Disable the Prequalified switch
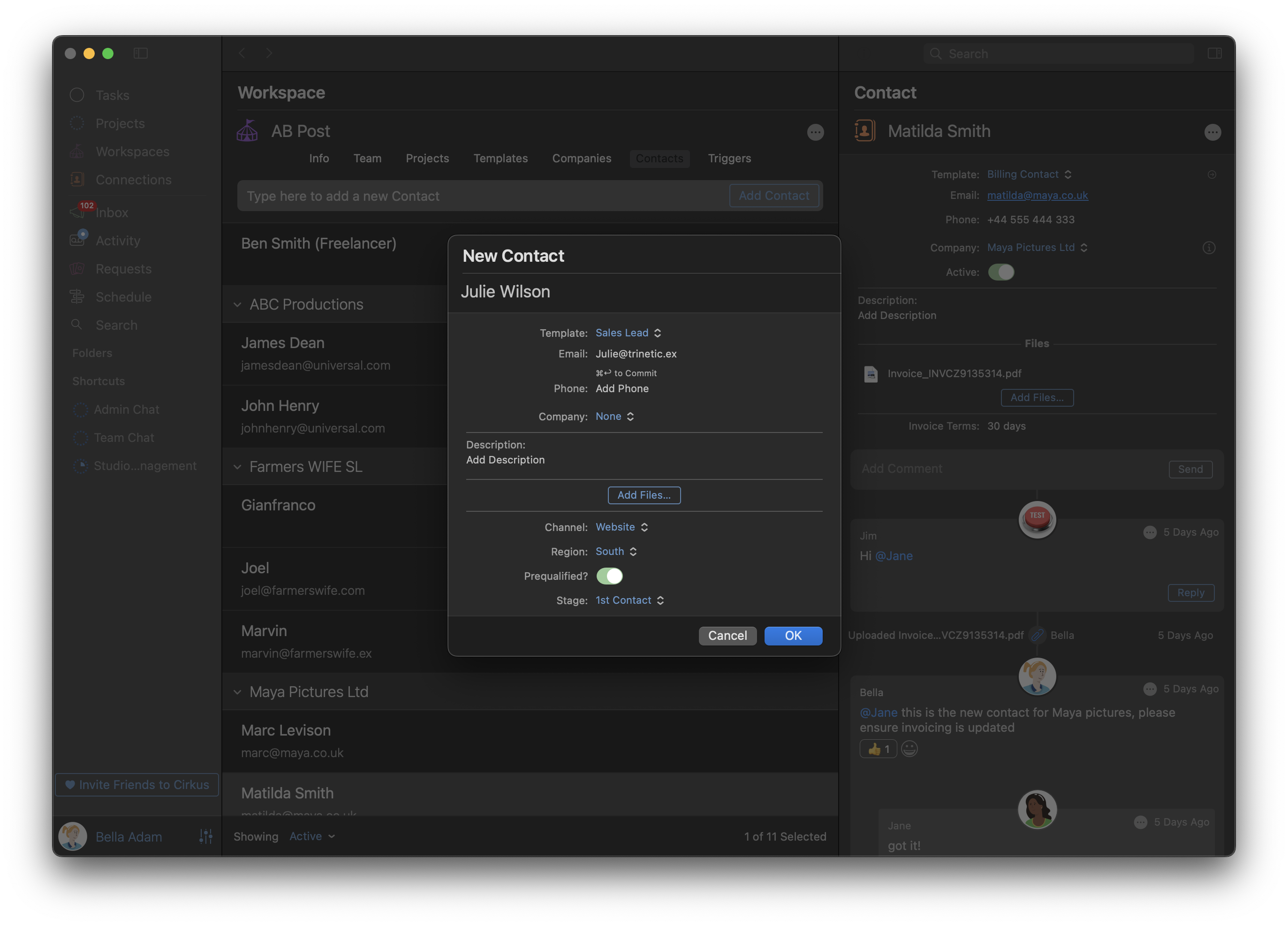Screen dimensions: 1288x926 (x=609, y=576)
